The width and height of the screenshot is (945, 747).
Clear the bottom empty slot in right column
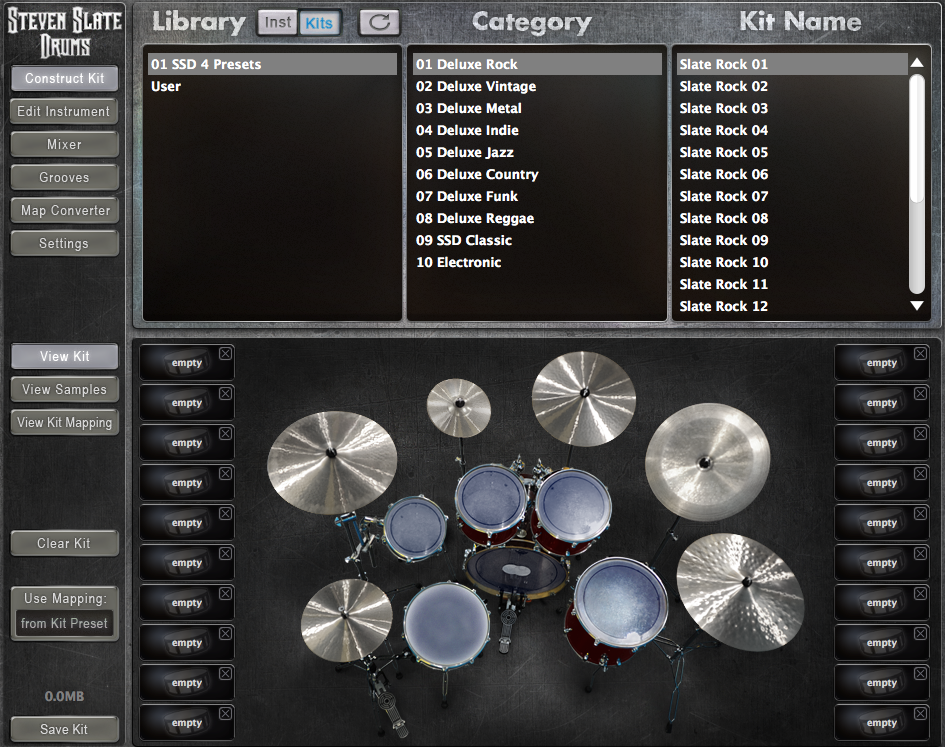click(920, 714)
